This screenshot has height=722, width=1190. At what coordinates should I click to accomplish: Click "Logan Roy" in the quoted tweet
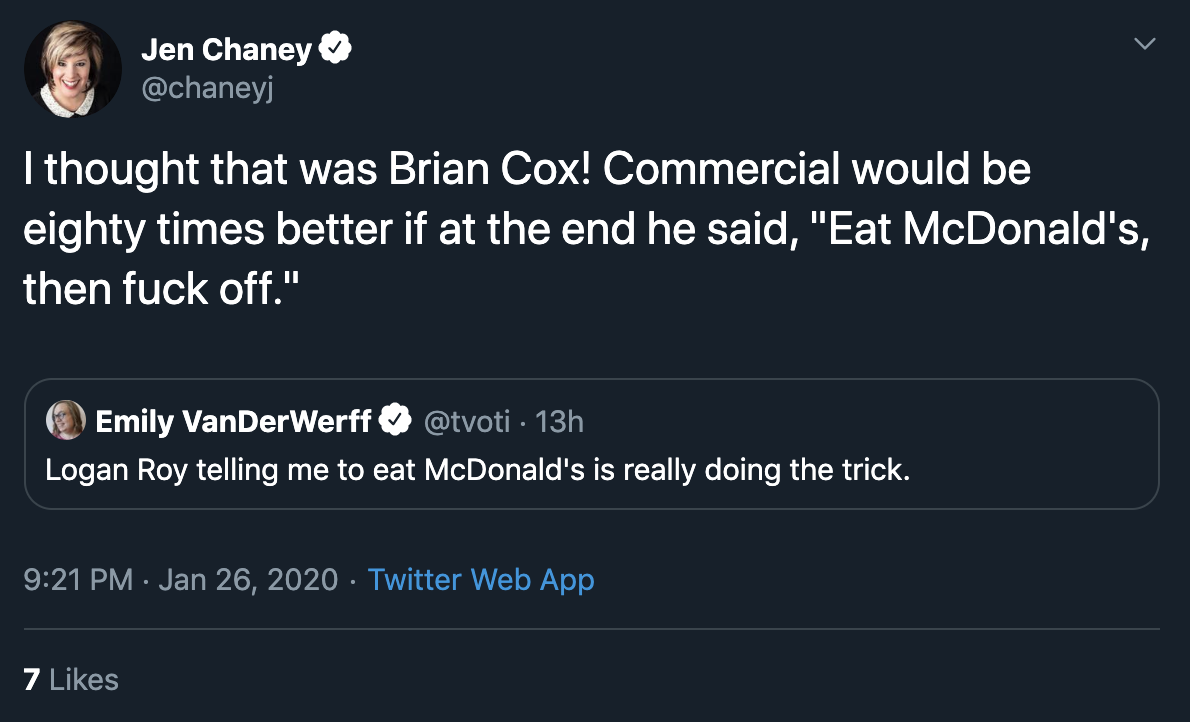[116, 469]
